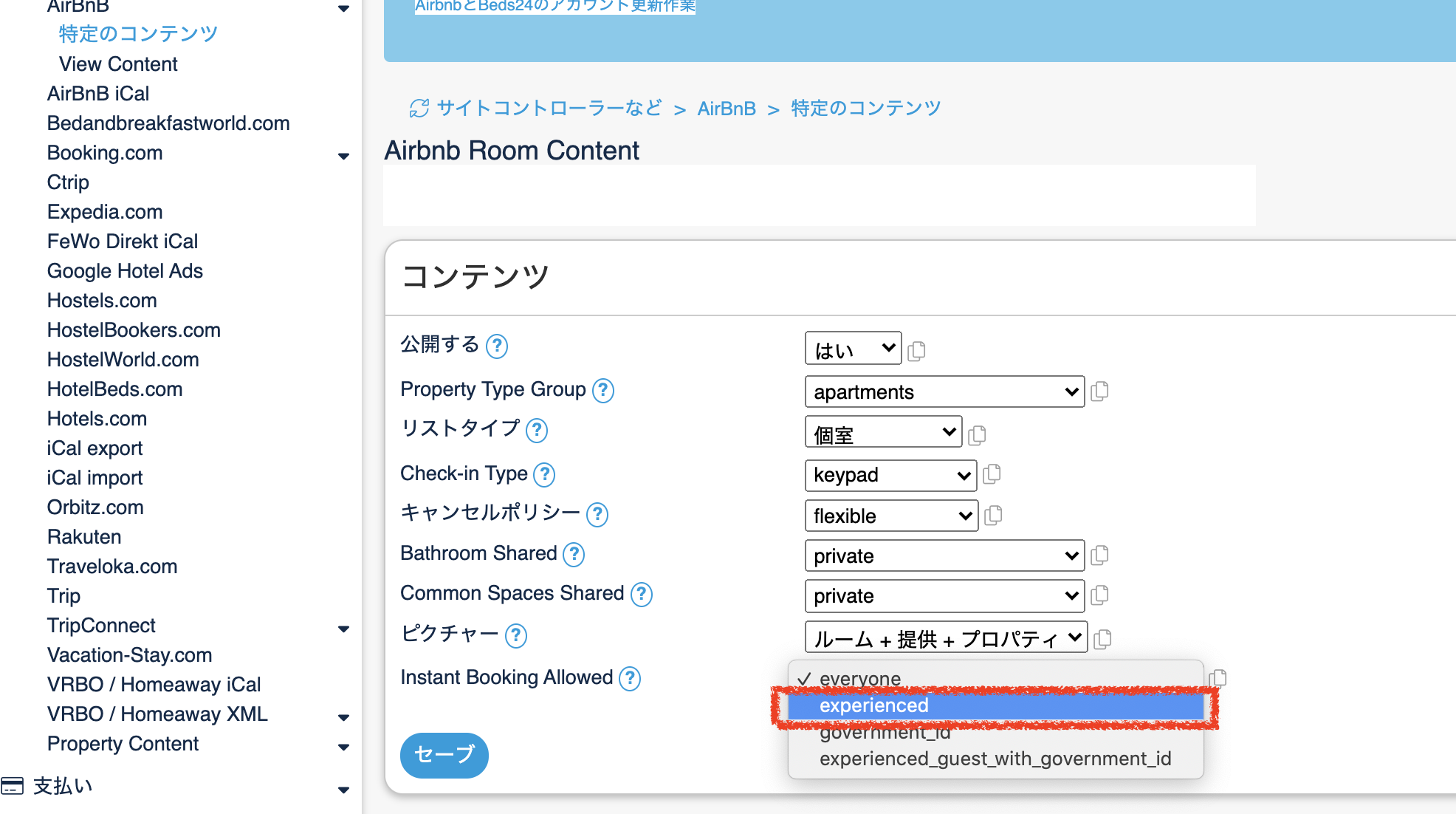
Task: Click help icon beside Property Type Group
Action: coord(603,390)
